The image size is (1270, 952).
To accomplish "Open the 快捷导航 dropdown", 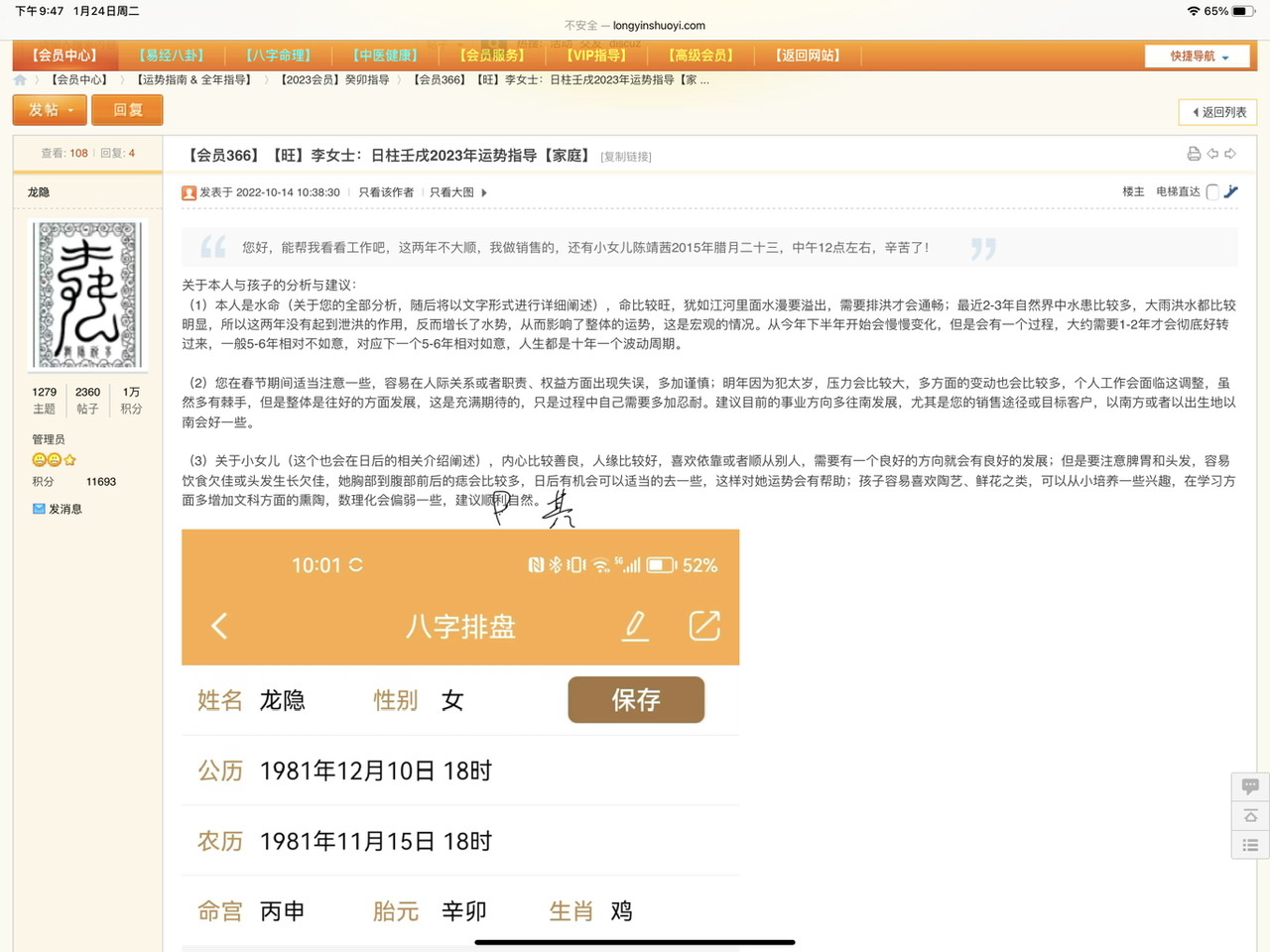I will coord(1199,57).
